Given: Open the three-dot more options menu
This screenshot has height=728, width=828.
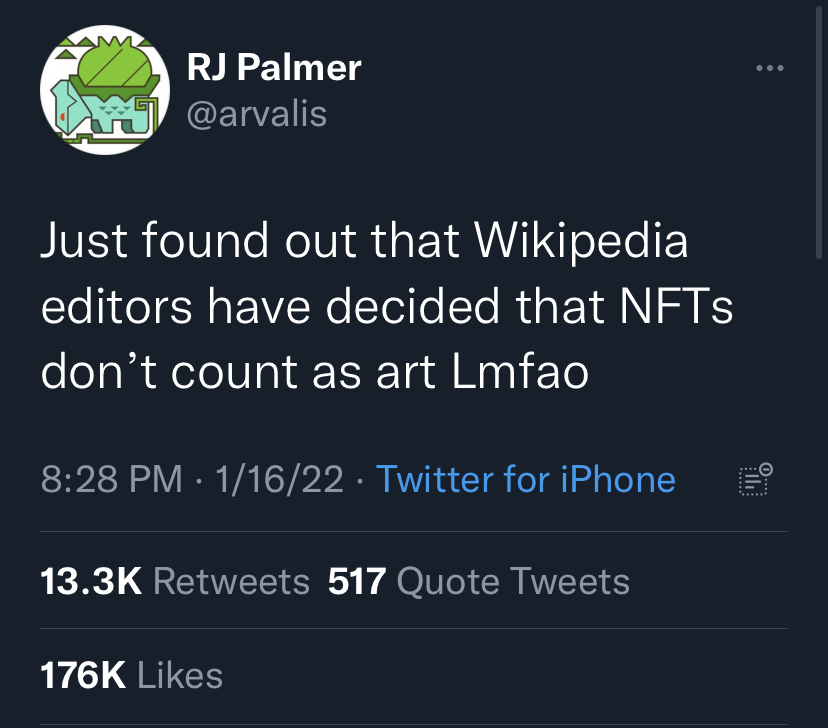Looking at the screenshot, I should click(769, 68).
